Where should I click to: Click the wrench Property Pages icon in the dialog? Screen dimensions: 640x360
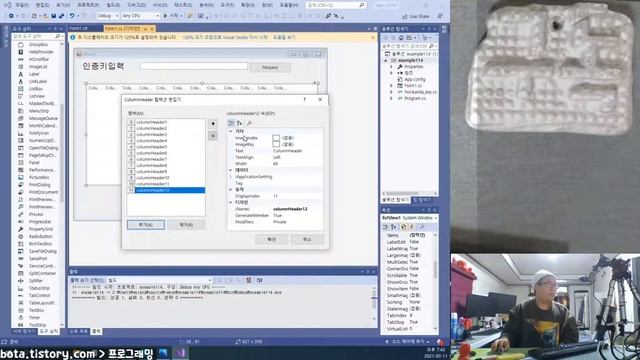coord(249,123)
